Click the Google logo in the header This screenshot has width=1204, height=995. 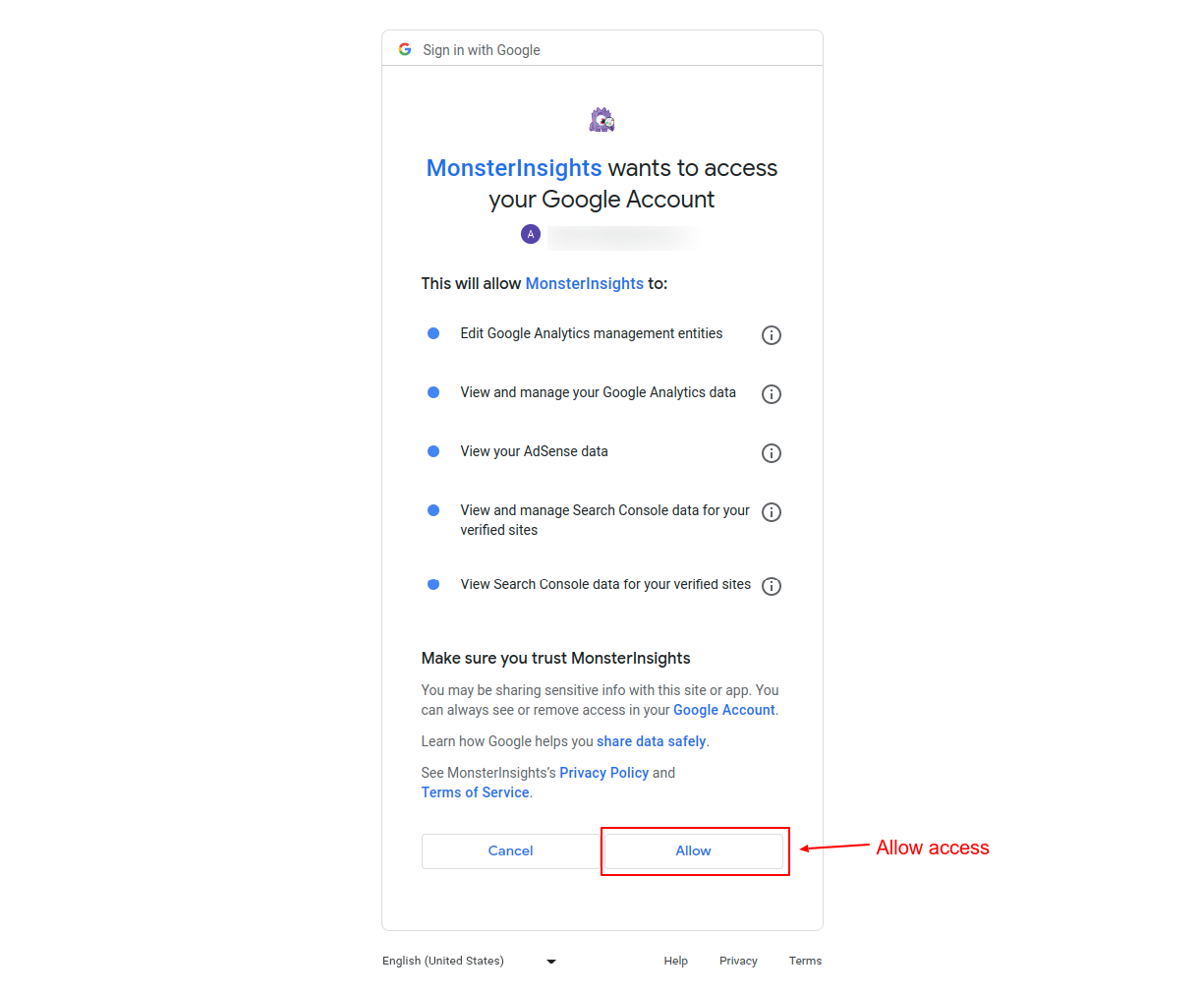tap(405, 48)
